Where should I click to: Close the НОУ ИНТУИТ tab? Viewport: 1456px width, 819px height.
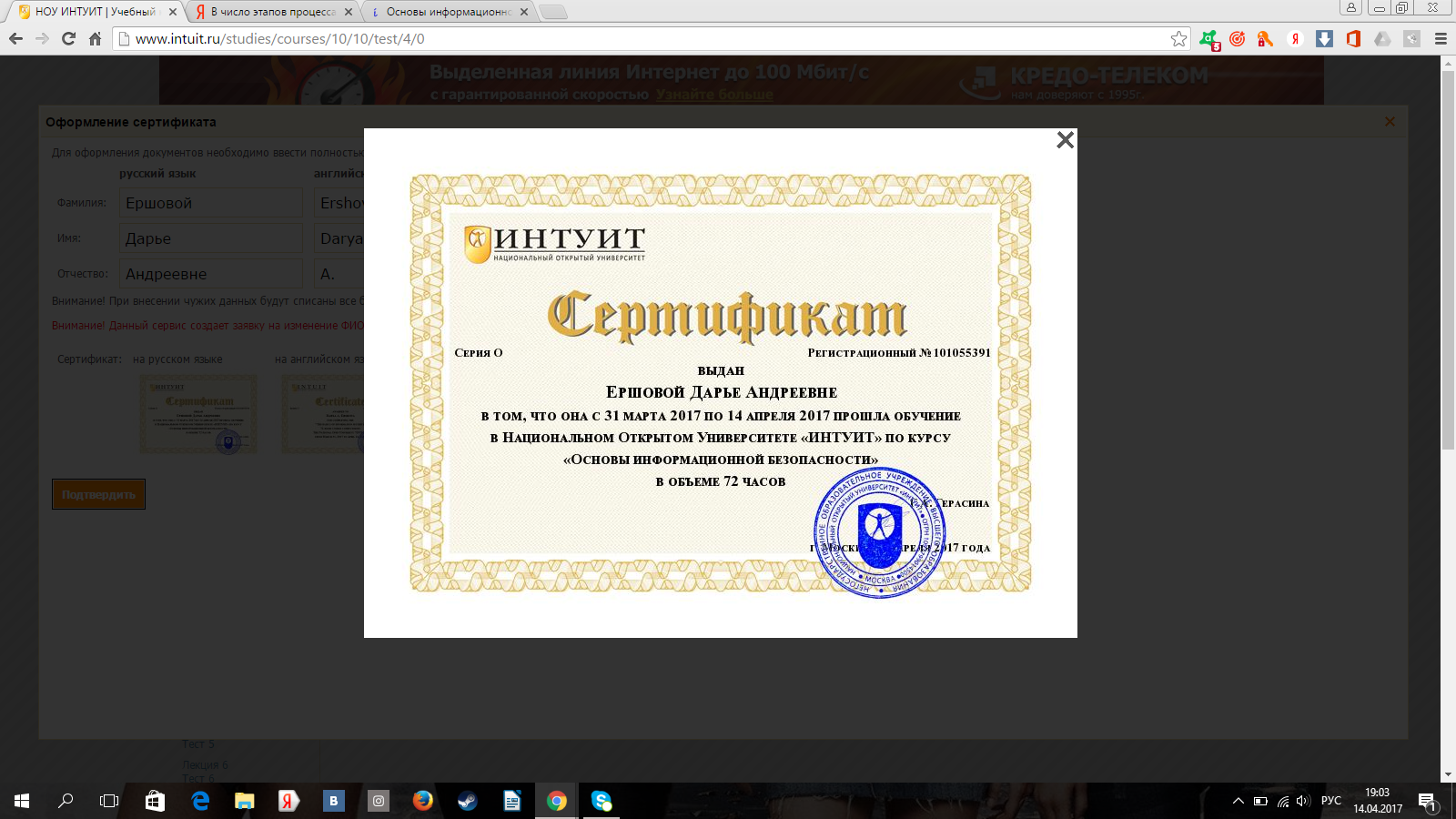point(173,12)
